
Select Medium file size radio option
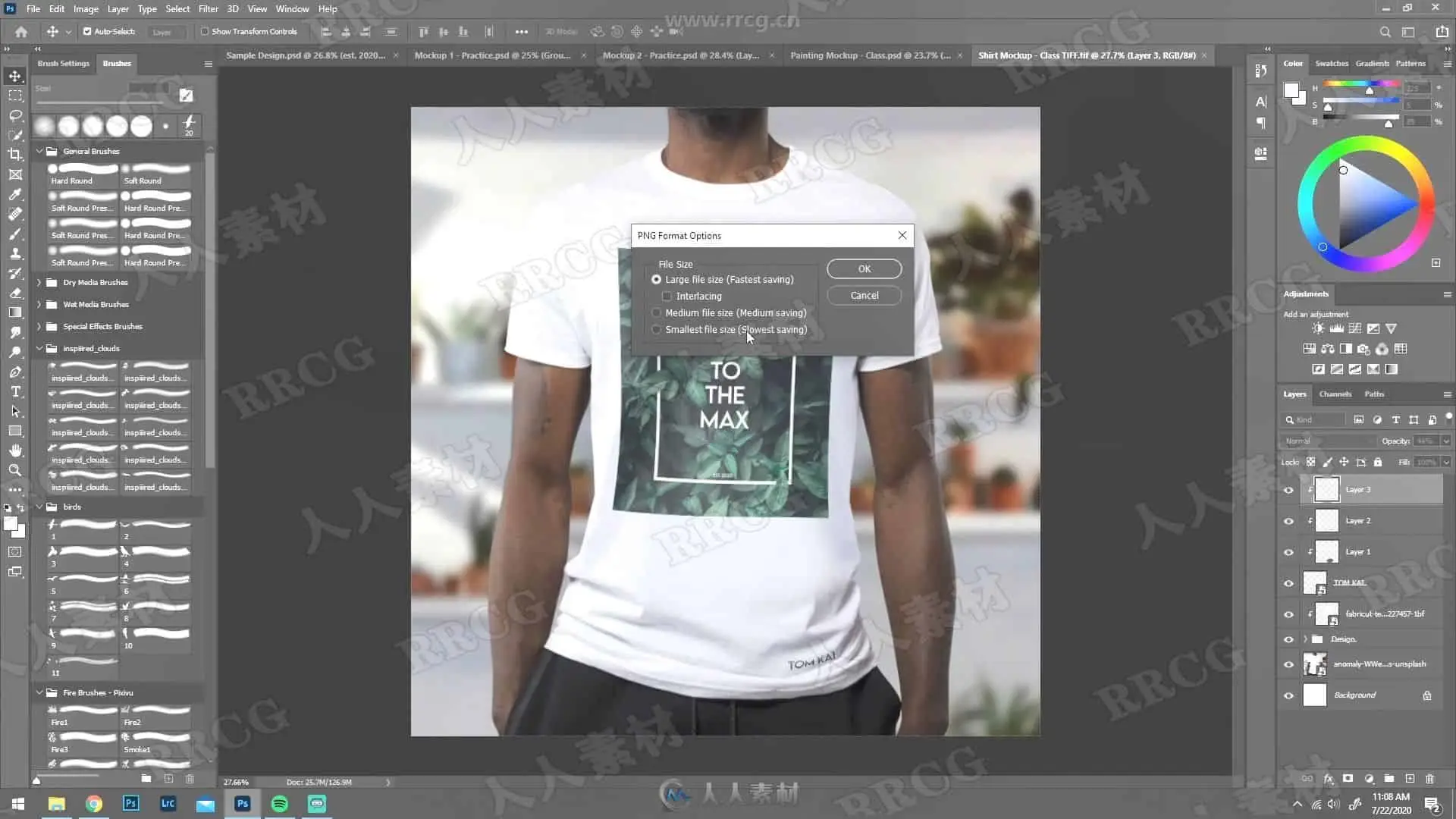[x=657, y=313]
